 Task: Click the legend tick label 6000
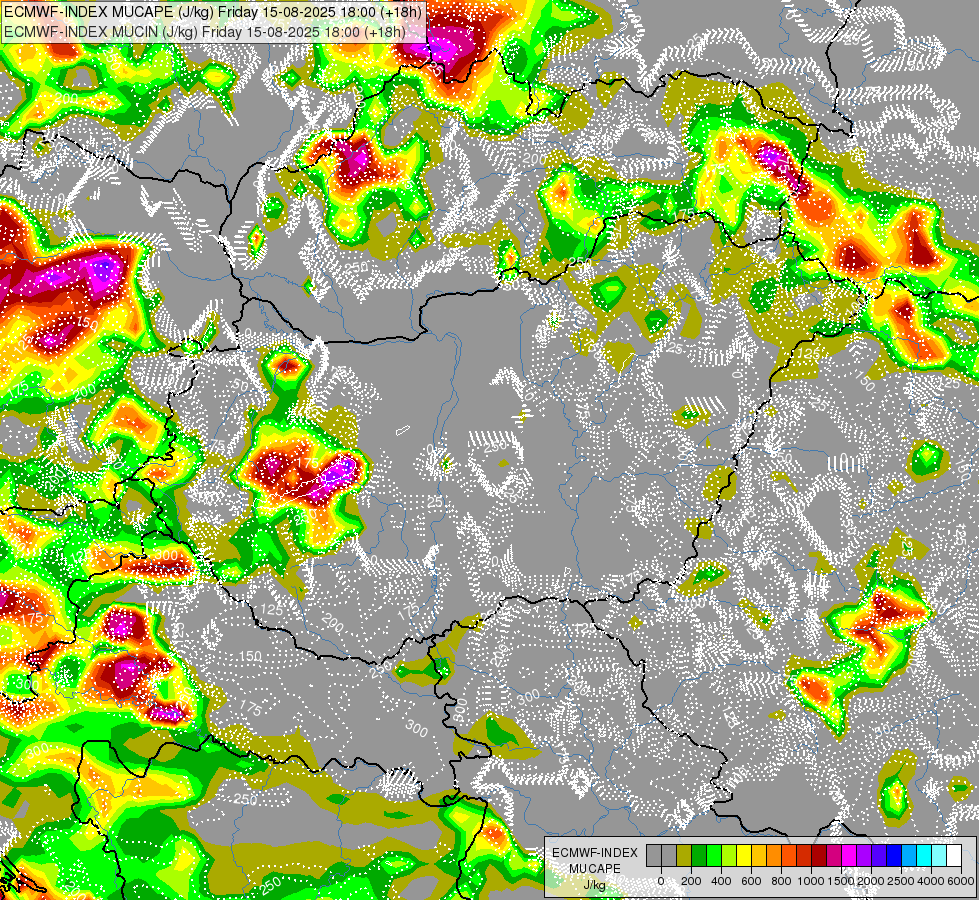point(961,881)
